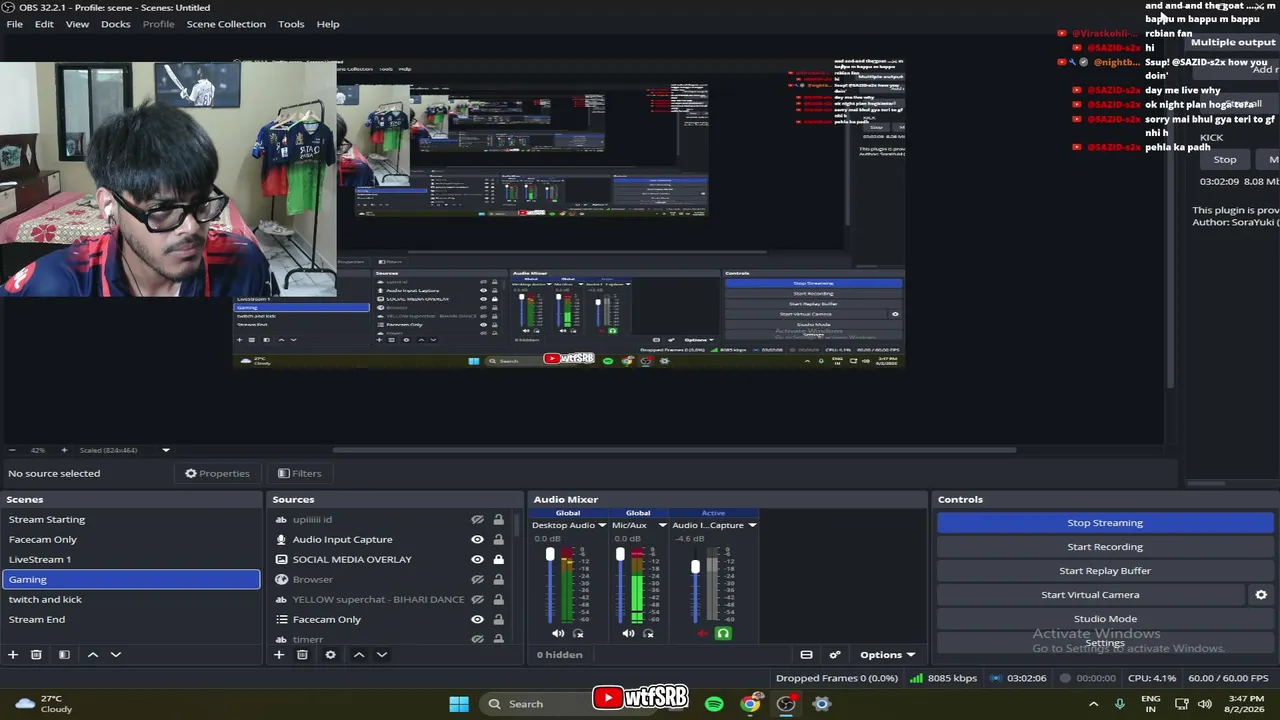Open the Scene Collection menu

coord(226,24)
